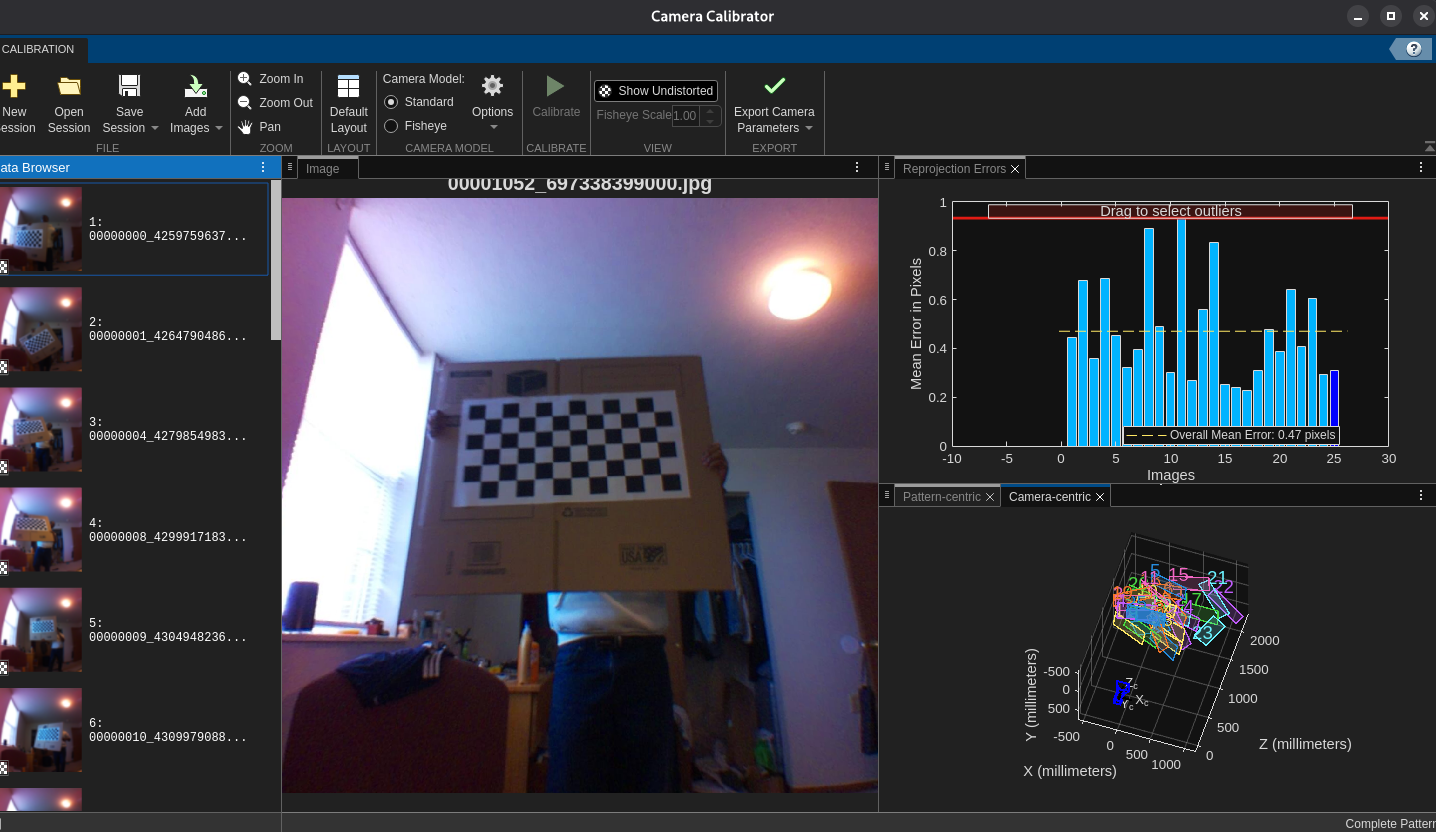Select image 5 thumbnail 00000009_4304948236

pyautogui.click(x=41, y=630)
